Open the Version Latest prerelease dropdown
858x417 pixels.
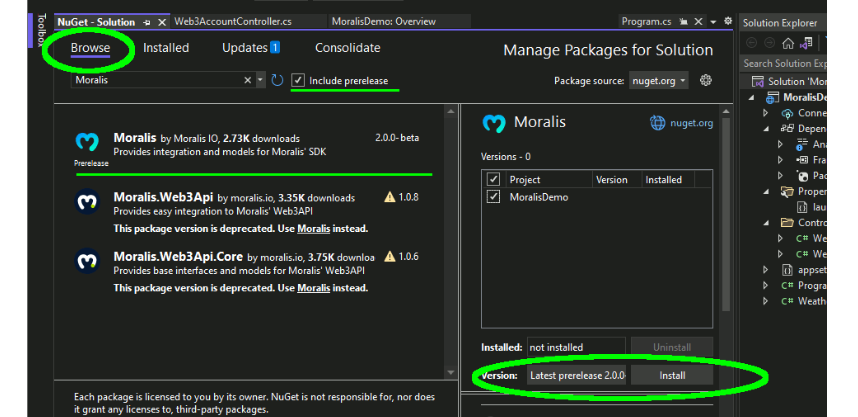coord(577,375)
